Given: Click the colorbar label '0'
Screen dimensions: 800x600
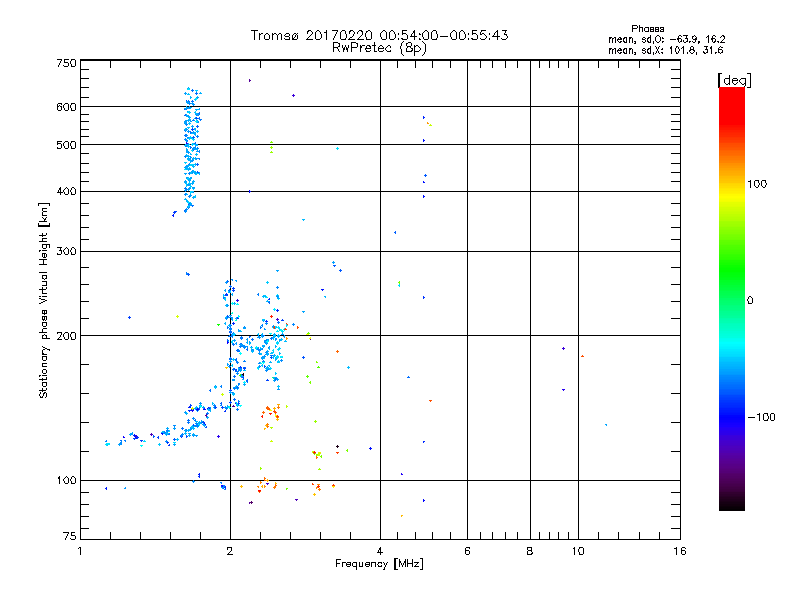Looking at the screenshot, I should 749,301.
